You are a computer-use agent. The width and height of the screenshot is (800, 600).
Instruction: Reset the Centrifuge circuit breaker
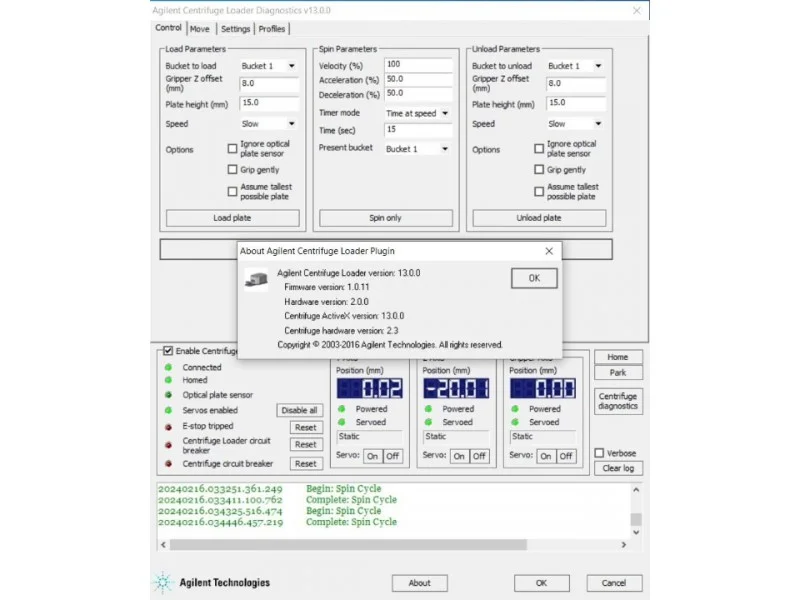[306, 464]
